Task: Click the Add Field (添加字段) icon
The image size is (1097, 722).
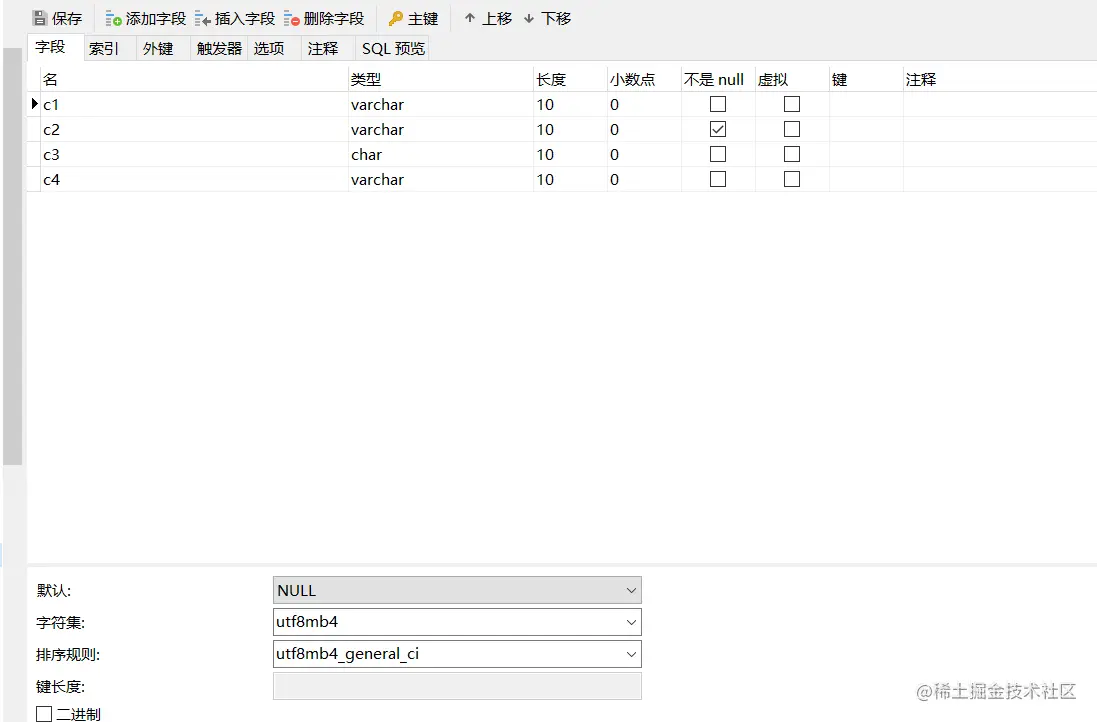Action: [x=113, y=19]
